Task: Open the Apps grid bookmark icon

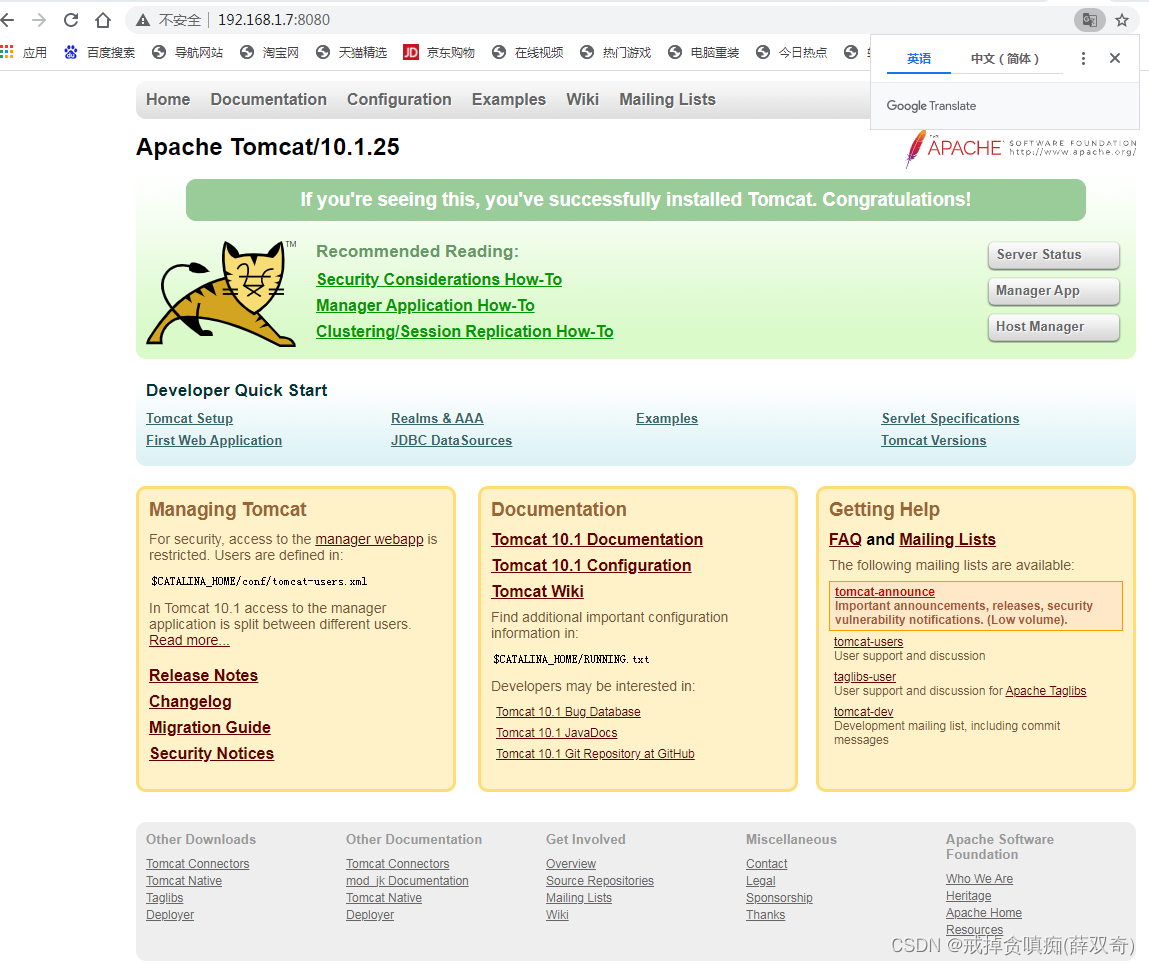Action: [x=7, y=51]
